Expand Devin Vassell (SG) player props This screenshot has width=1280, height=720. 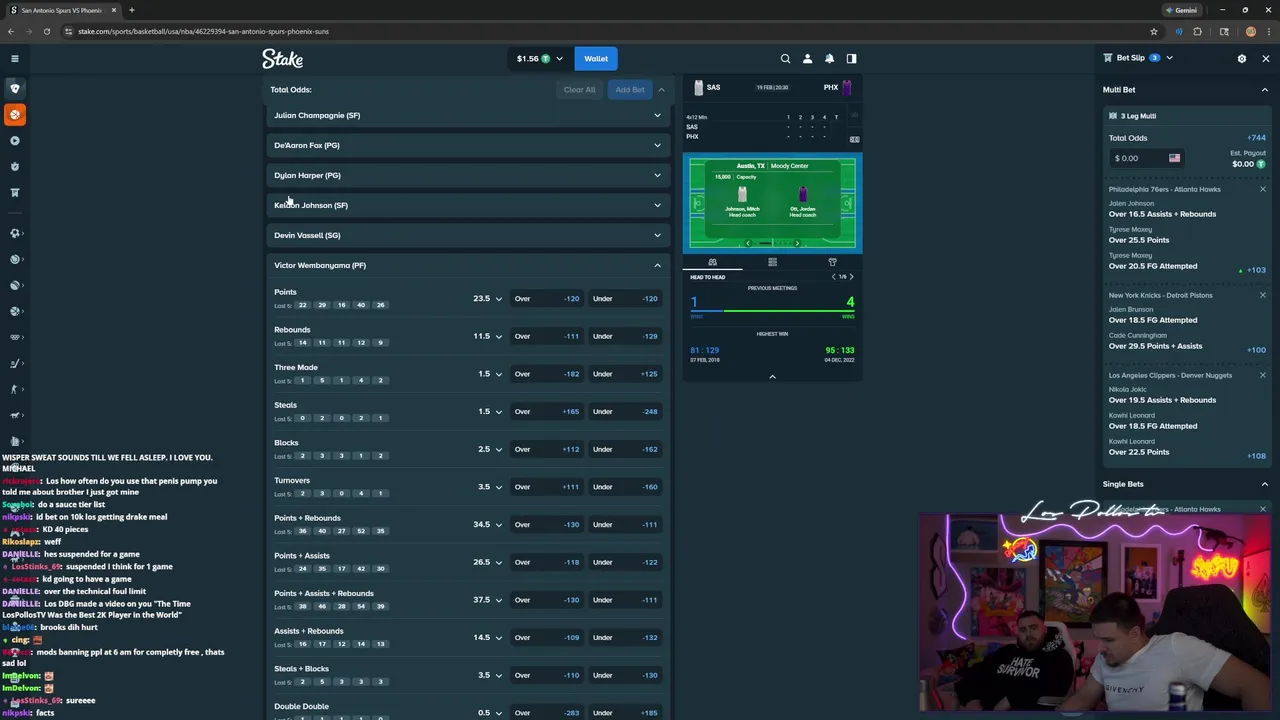[468, 235]
